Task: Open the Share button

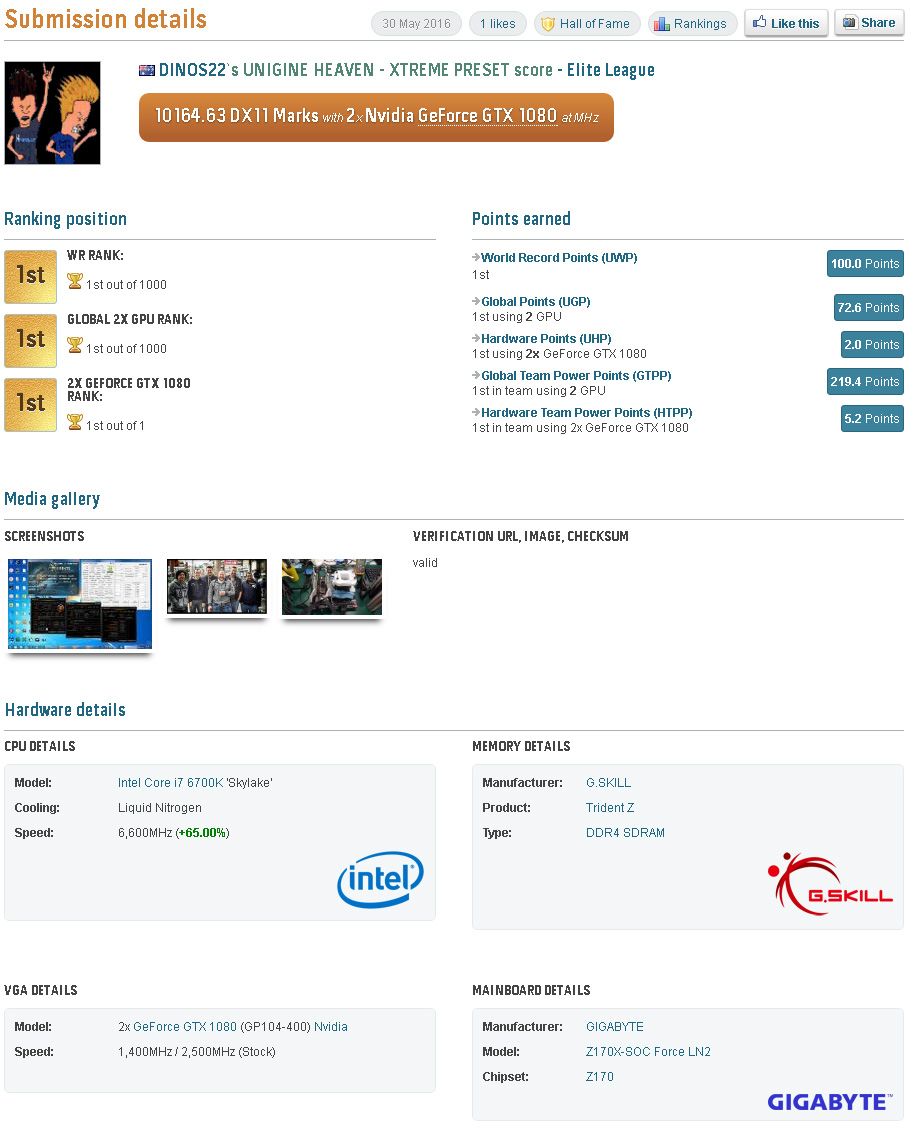Action: click(x=869, y=23)
